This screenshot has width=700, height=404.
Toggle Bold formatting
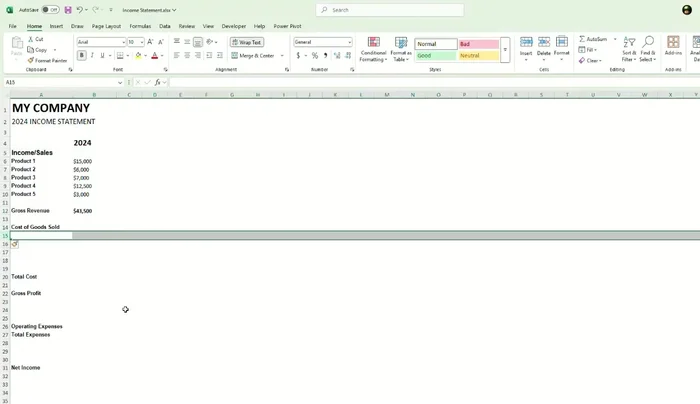82,56
